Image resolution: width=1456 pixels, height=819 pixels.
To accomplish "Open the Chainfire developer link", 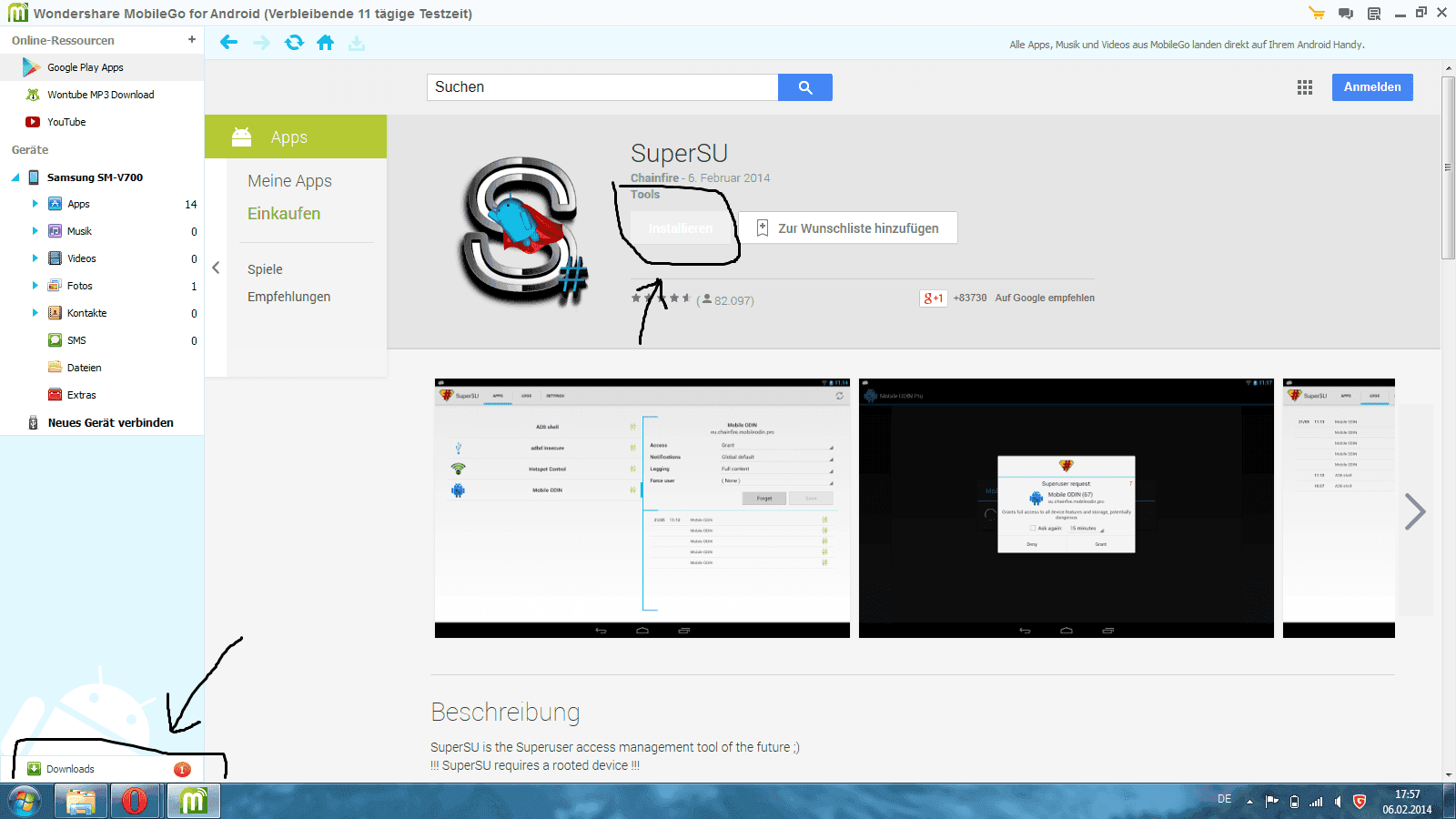I will [654, 178].
